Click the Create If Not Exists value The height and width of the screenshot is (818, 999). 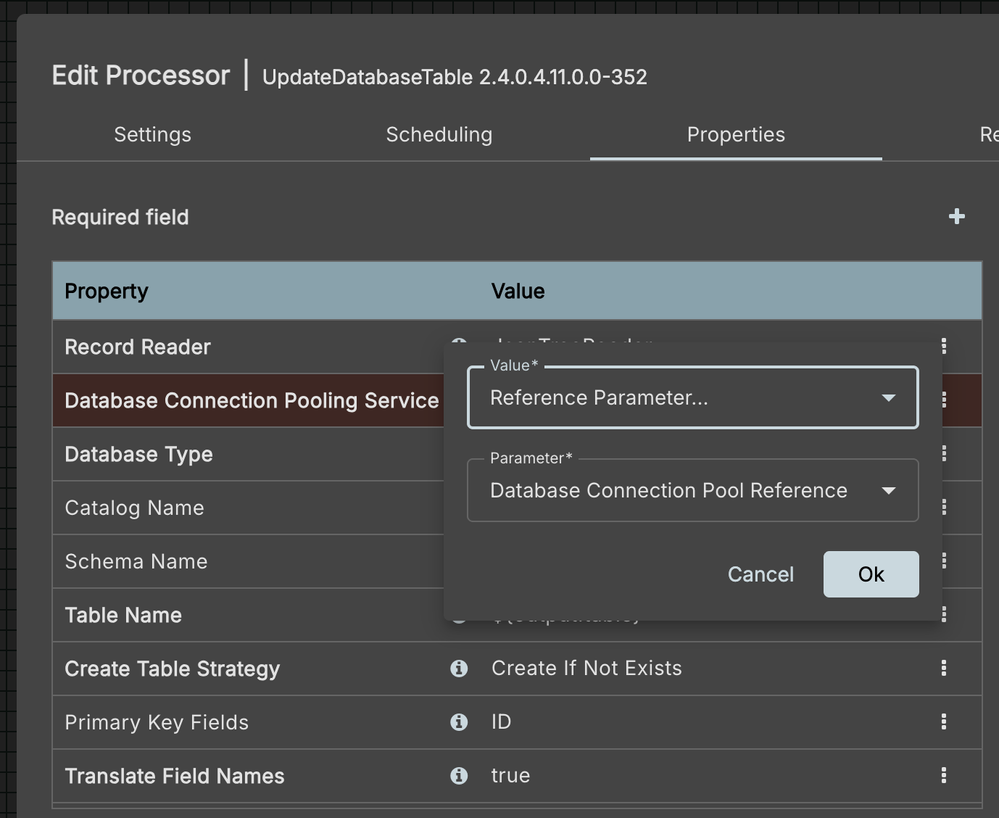(x=586, y=668)
